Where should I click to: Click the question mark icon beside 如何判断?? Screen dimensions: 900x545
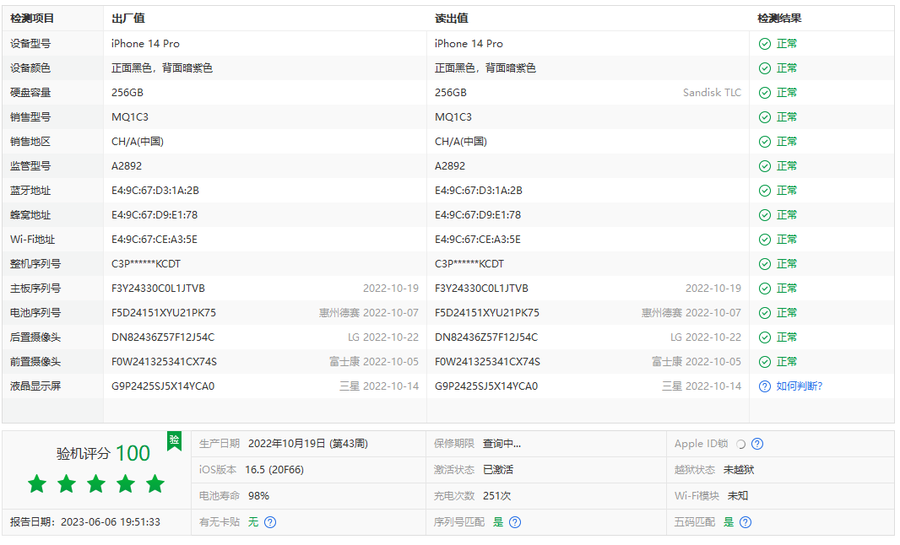[765, 386]
